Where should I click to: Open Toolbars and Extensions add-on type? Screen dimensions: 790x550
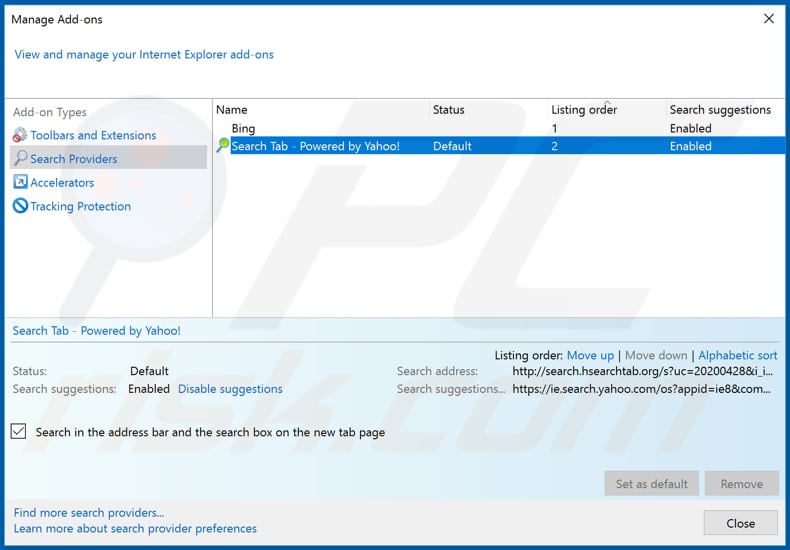(x=93, y=135)
